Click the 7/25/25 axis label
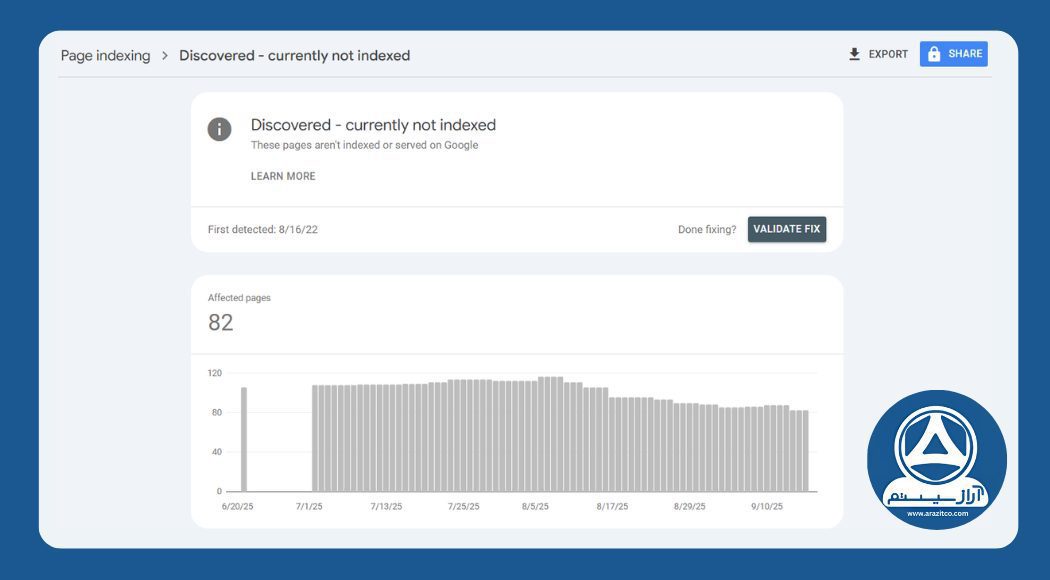The image size is (1050, 580). (x=464, y=506)
